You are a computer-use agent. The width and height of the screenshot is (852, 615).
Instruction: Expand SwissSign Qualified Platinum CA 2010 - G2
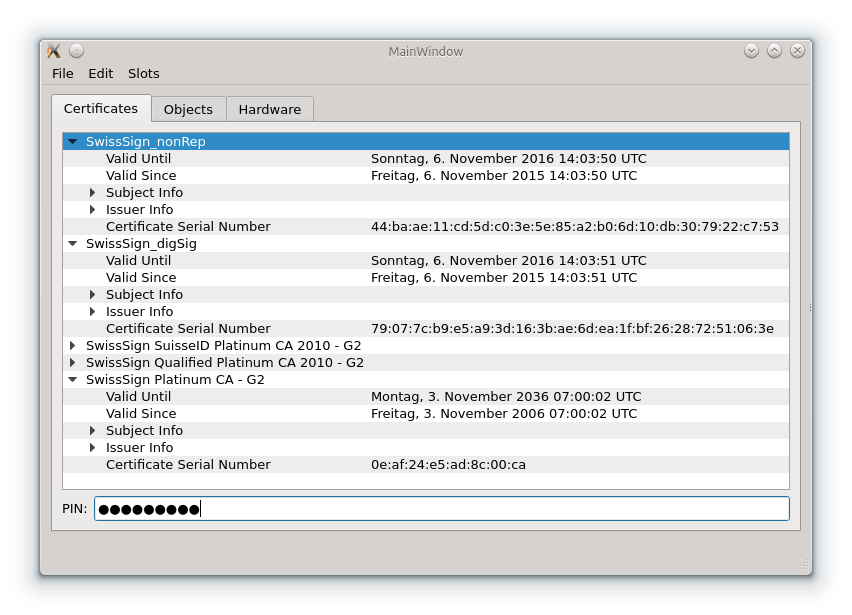click(72, 362)
